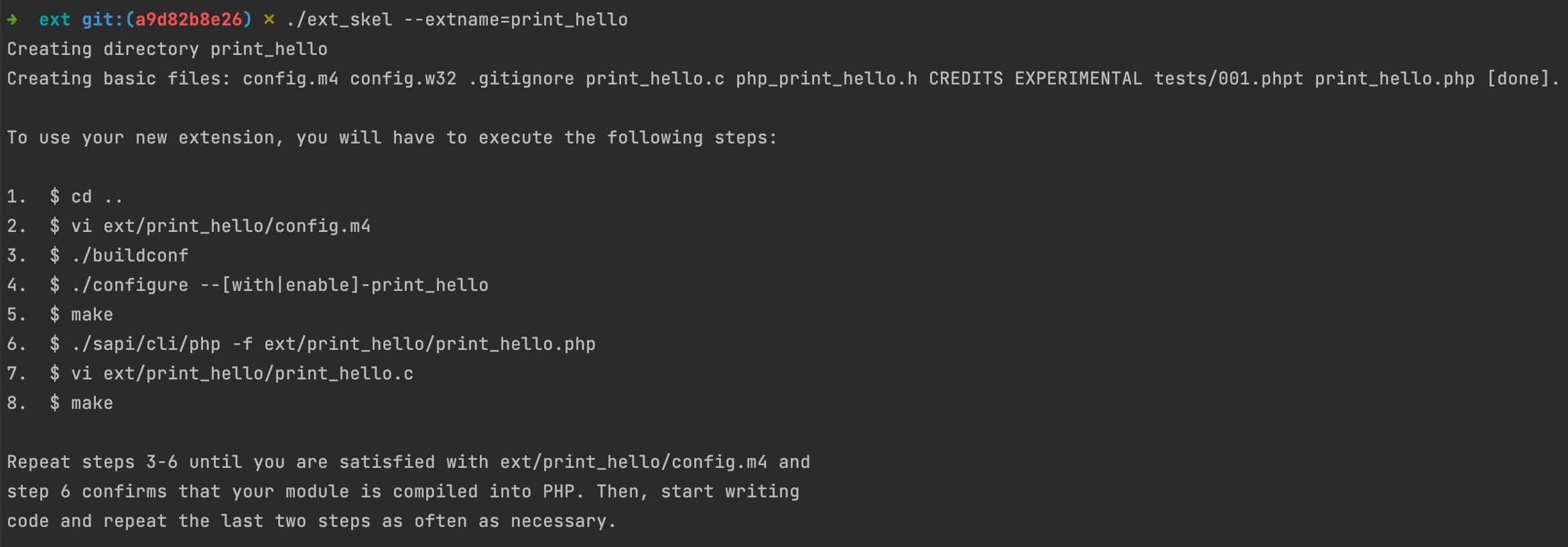The width and height of the screenshot is (1568, 547).
Task: Click the ./buildconf command in step 3
Action: pyautogui.click(x=130, y=255)
